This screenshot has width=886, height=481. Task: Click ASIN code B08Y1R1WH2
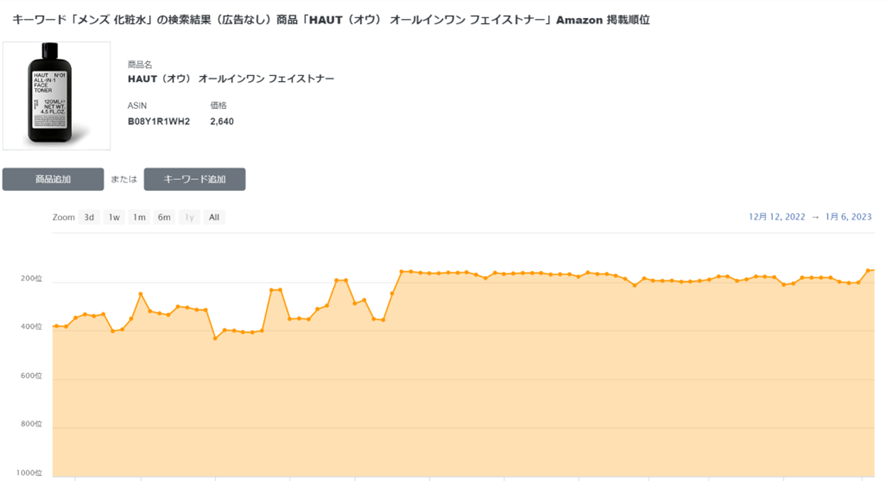coord(159,122)
